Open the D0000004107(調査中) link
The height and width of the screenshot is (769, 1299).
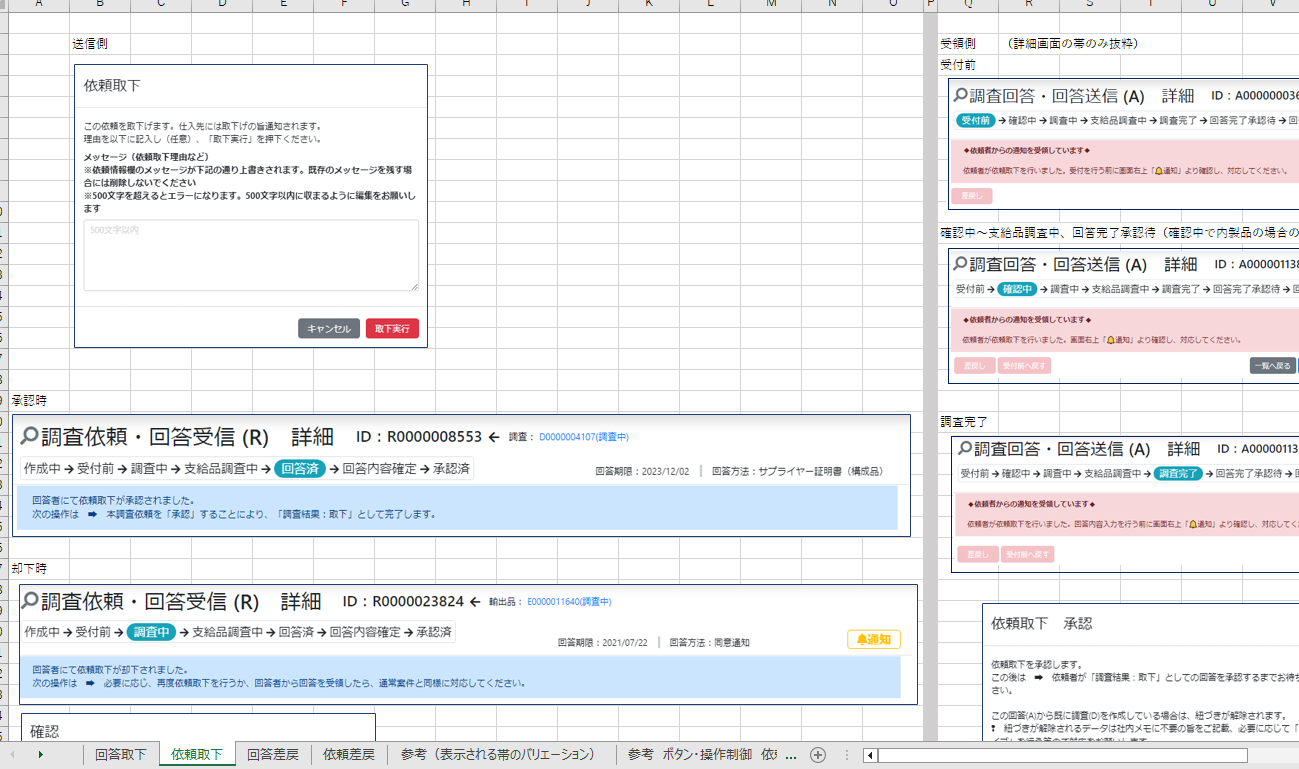[x=583, y=437]
